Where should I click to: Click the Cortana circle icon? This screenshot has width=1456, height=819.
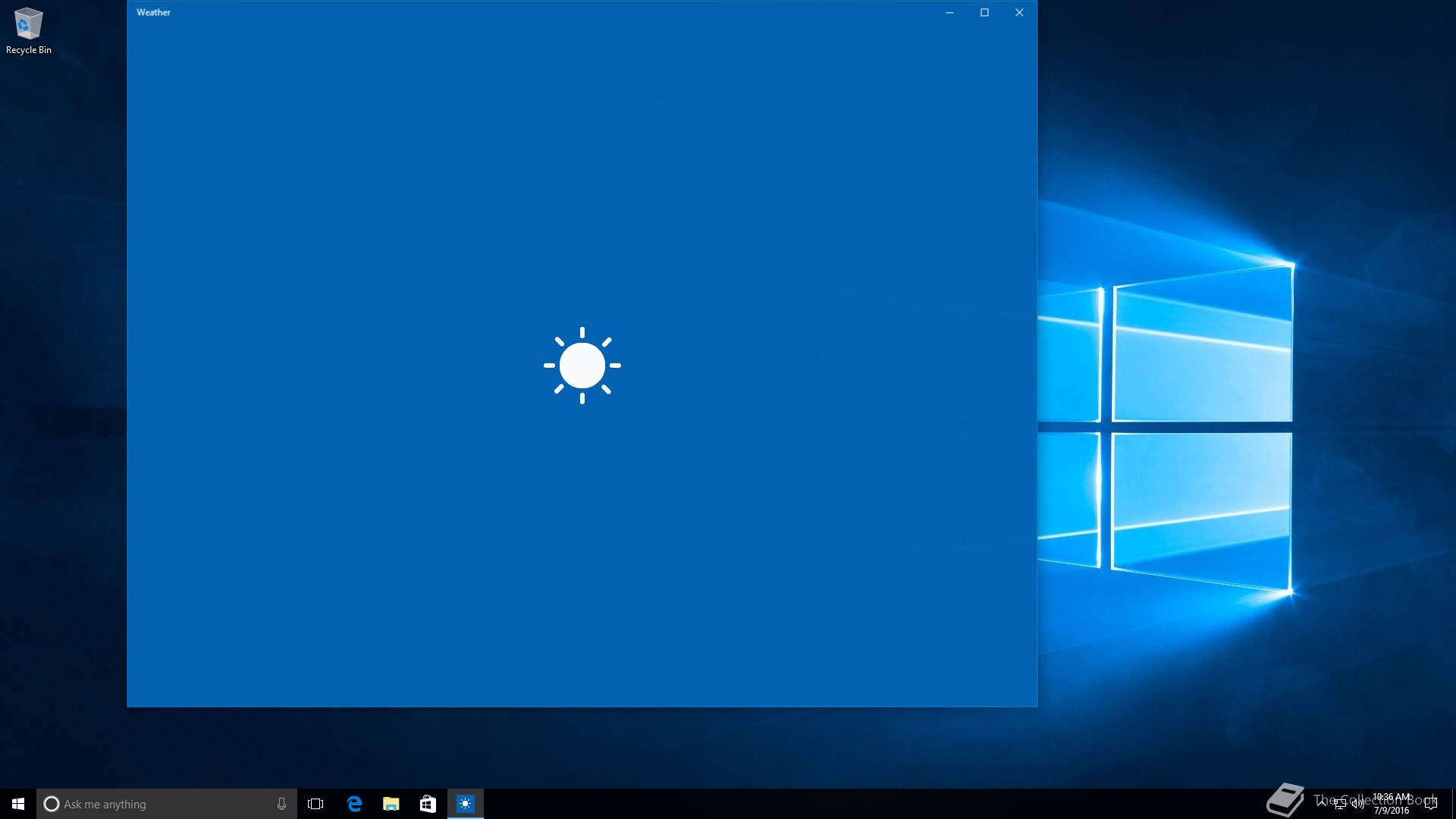click(52, 804)
